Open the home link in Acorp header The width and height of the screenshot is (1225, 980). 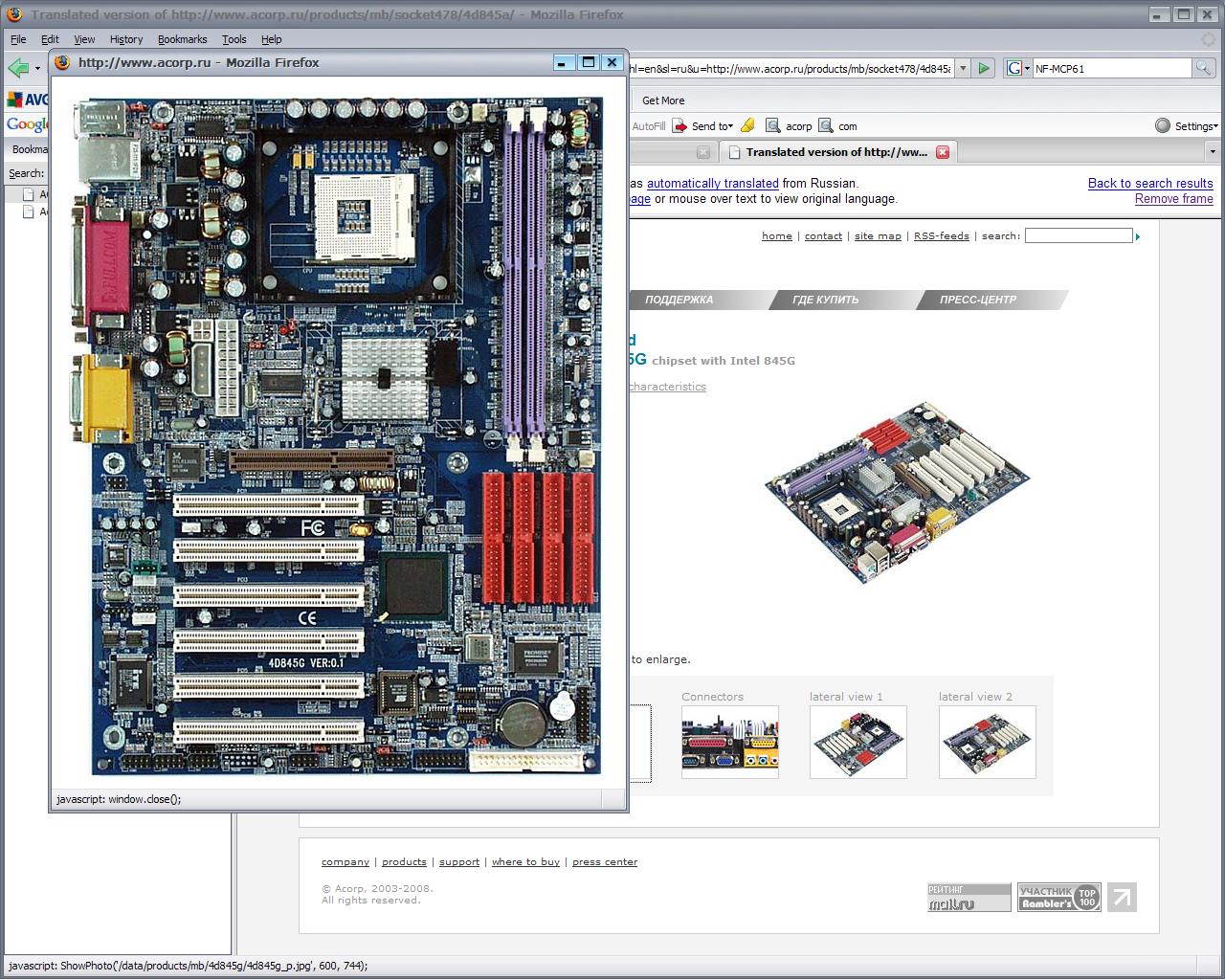point(777,236)
